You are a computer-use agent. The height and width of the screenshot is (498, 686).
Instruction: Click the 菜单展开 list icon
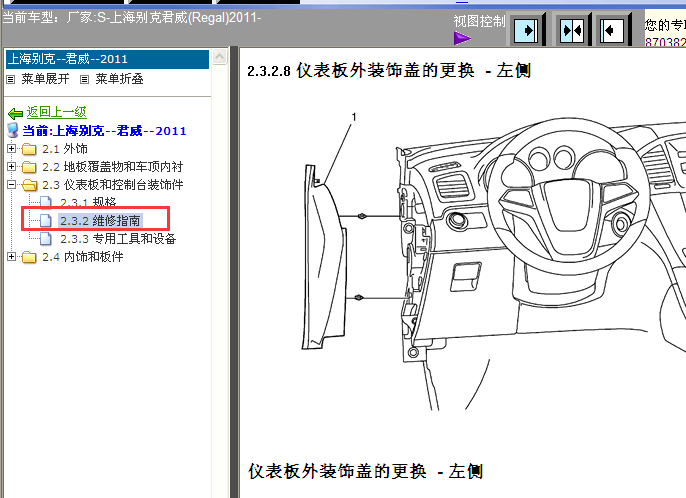click(10, 79)
